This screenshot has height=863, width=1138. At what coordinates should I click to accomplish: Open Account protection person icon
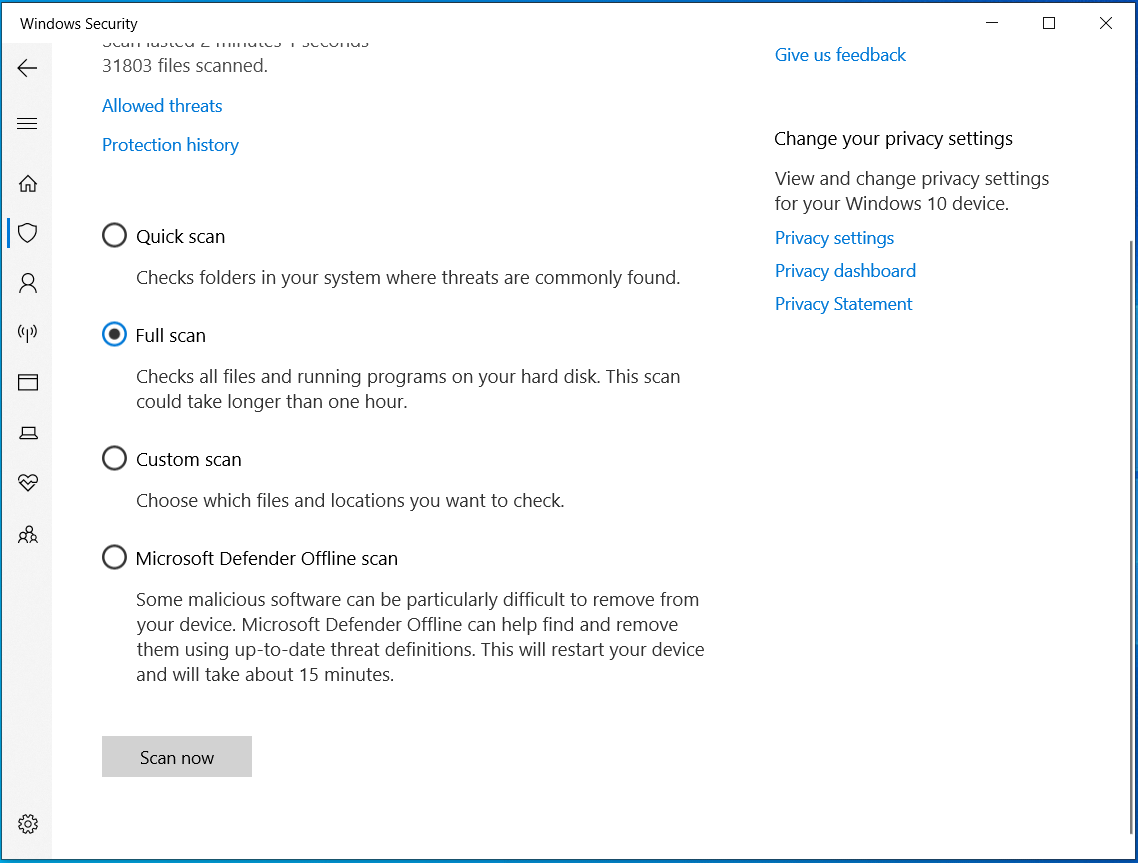point(28,283)
